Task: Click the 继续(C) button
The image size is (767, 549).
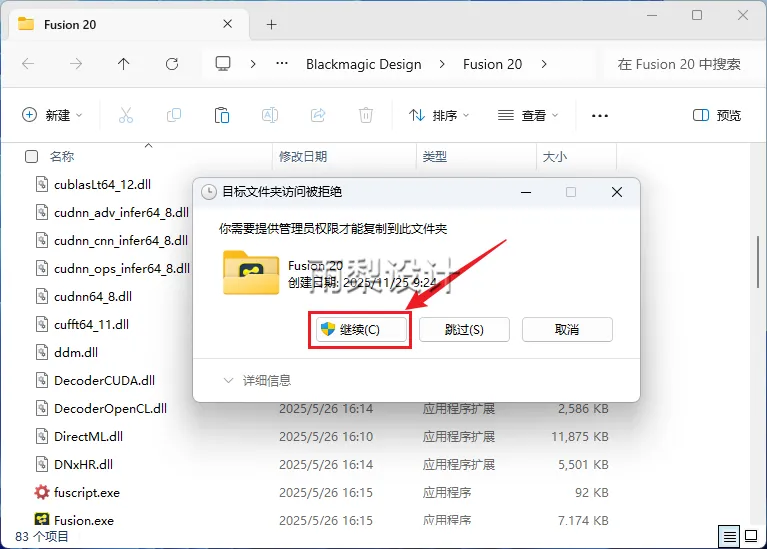Action: point(360,330)
